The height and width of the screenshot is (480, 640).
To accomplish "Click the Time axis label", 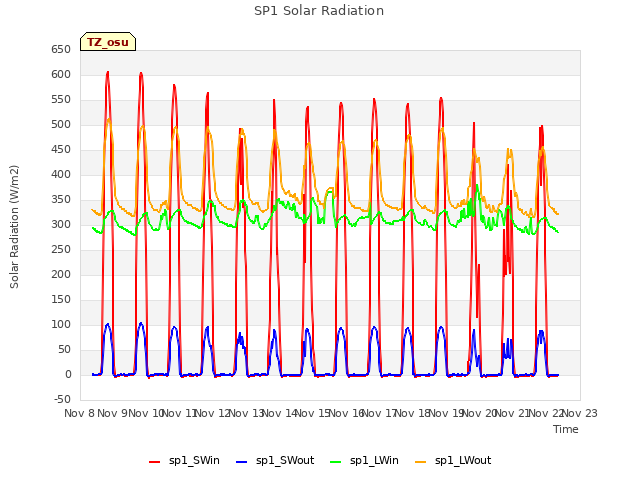I will click(566, 429).
